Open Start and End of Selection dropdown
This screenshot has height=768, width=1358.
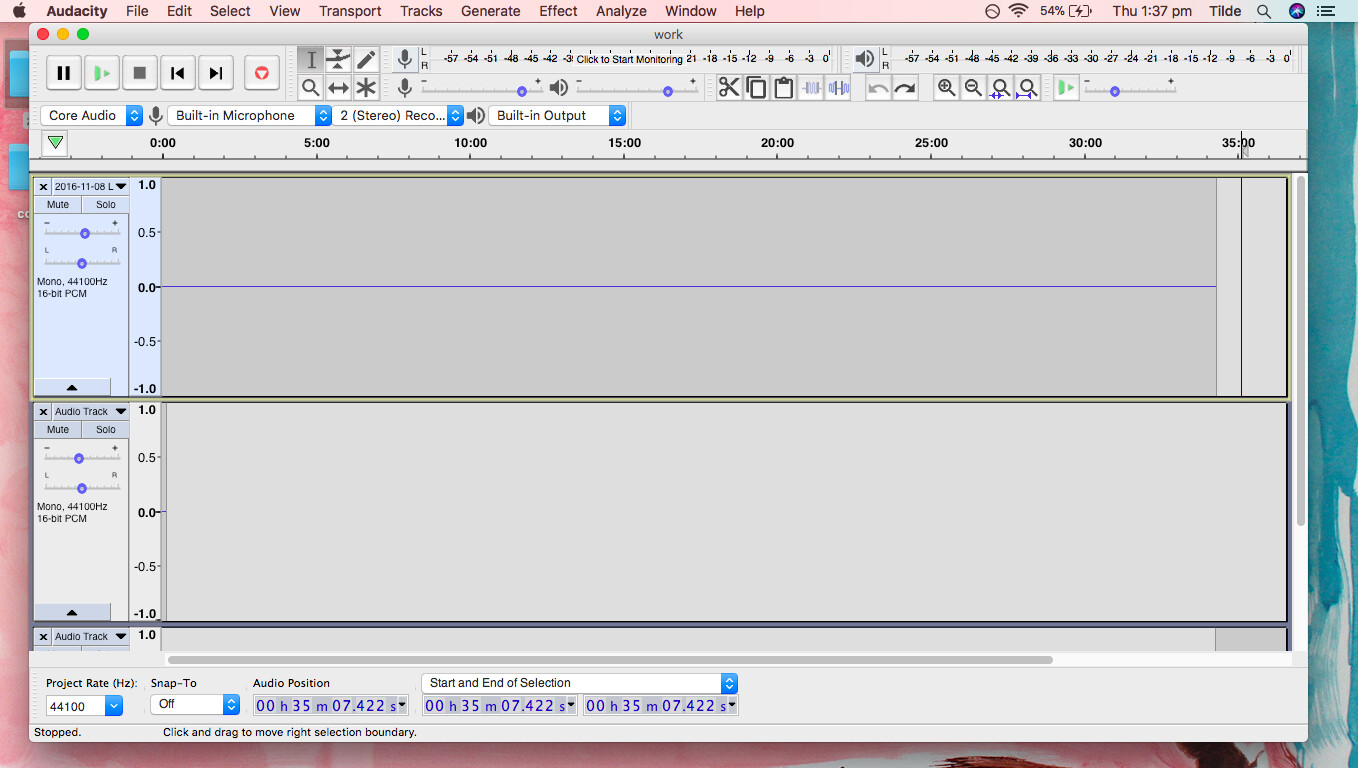580,683
